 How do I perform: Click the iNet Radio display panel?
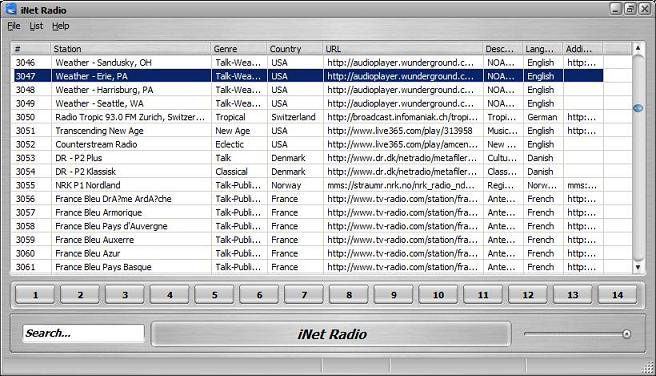(x=331, y=334)
